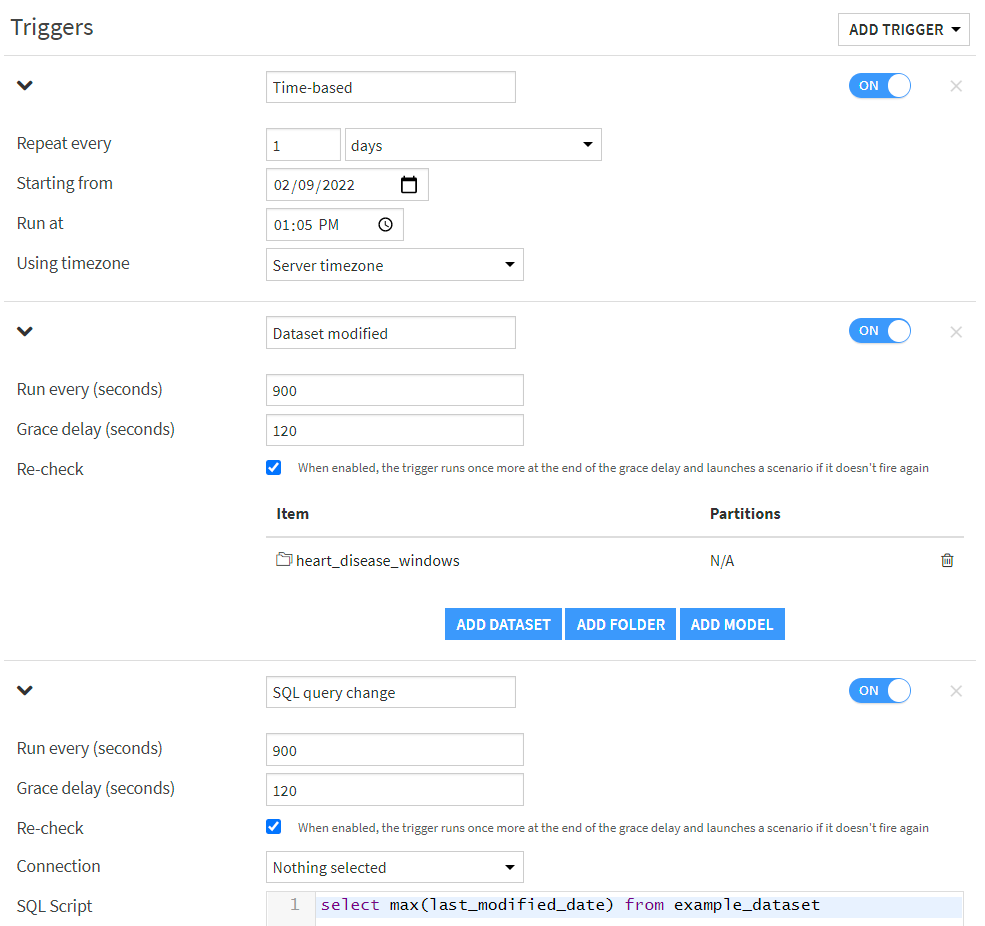Edit the Time-based trigger name field
Screen dimensions: 985x926
click(x=391, y=87)
